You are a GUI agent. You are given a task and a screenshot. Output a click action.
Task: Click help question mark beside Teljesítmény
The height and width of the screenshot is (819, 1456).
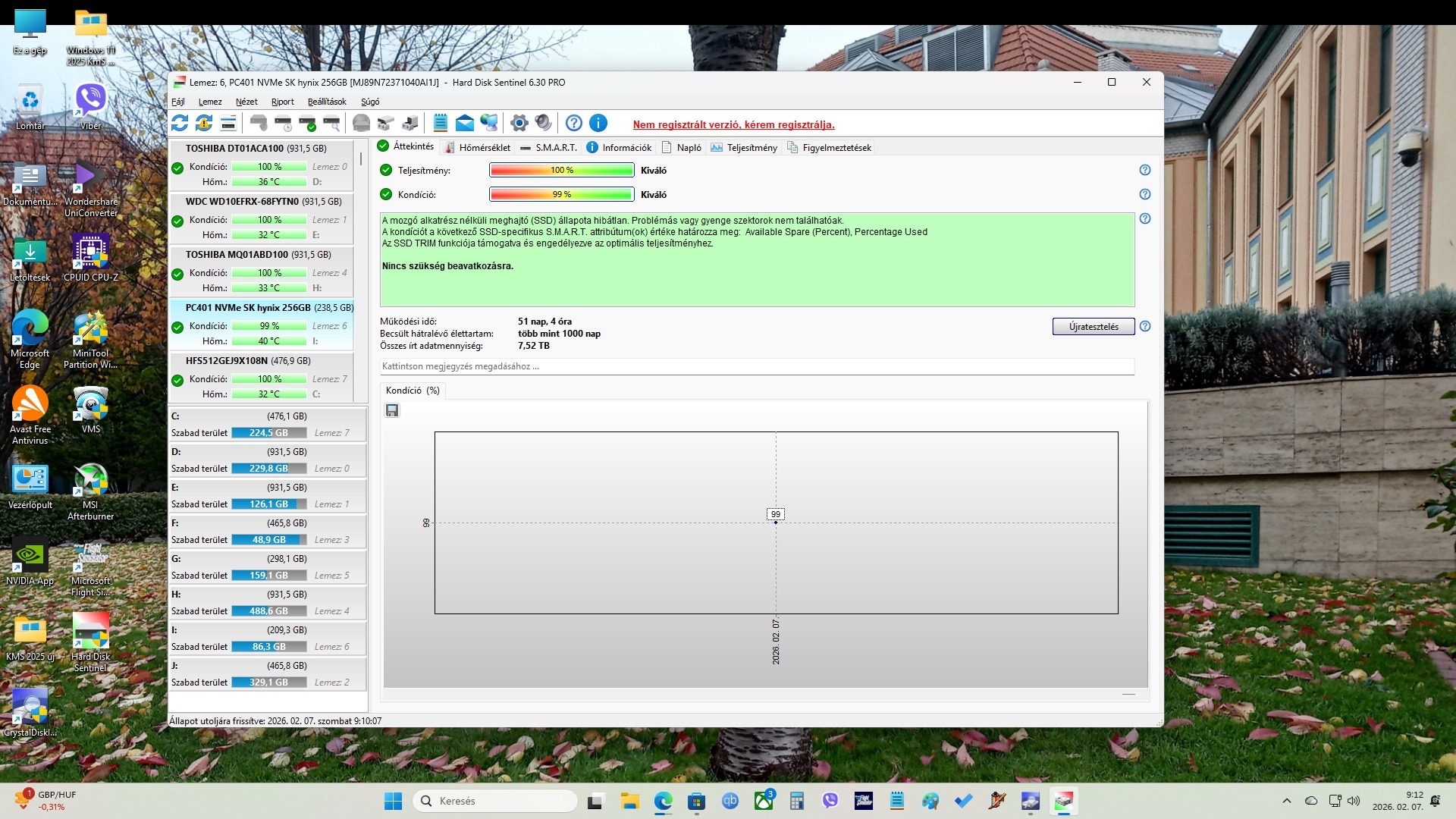(x=1145, y=171)
